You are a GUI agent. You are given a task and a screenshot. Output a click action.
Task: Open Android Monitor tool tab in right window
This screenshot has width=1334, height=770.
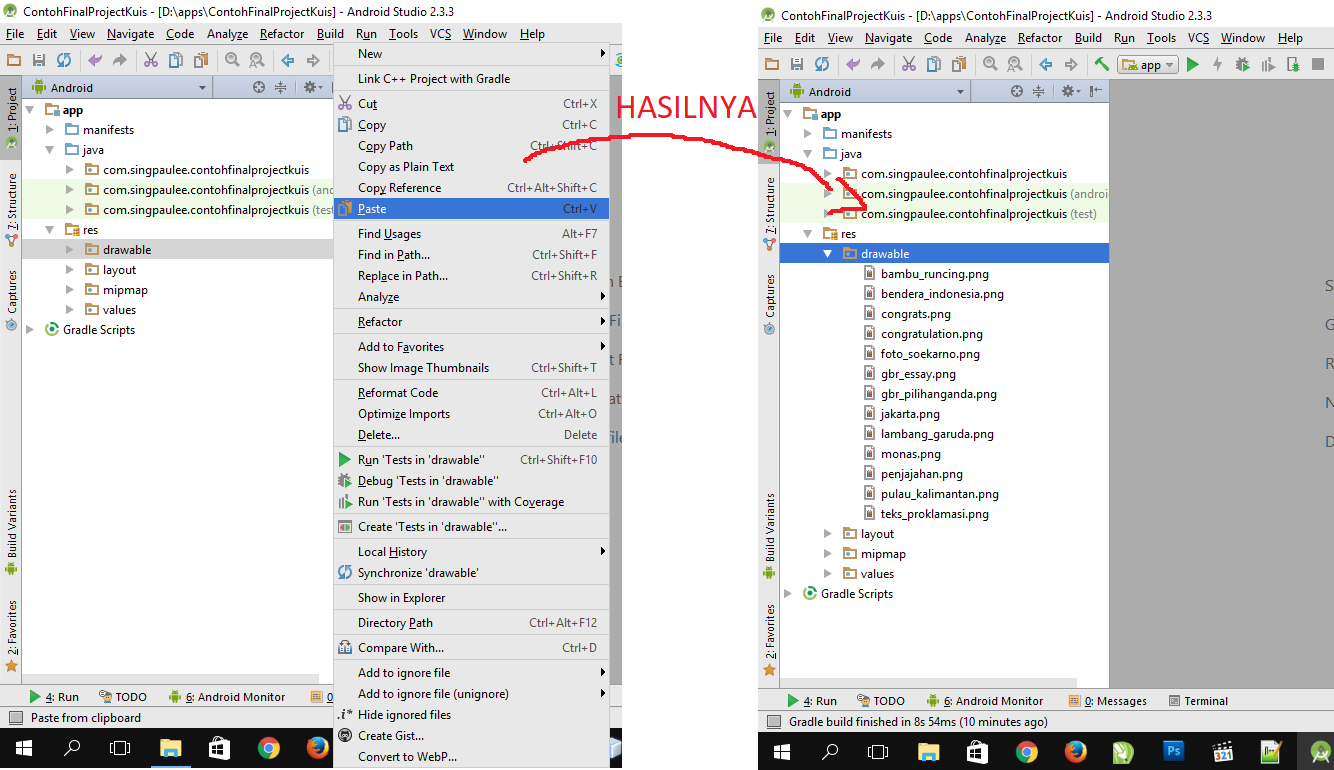pyautogui.click(x=985, y=701)
